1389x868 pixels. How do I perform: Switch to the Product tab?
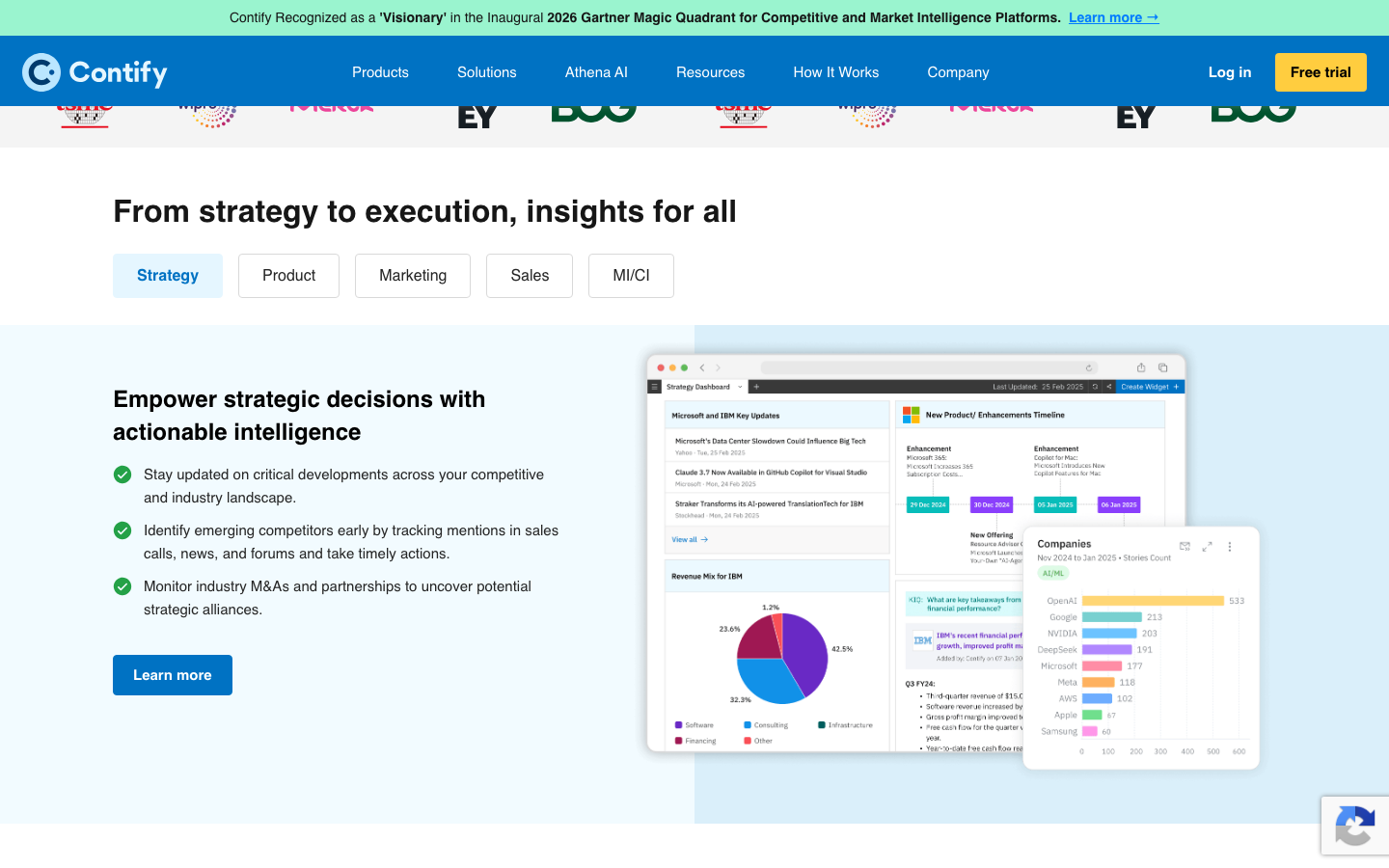click(x=288, y=276)
